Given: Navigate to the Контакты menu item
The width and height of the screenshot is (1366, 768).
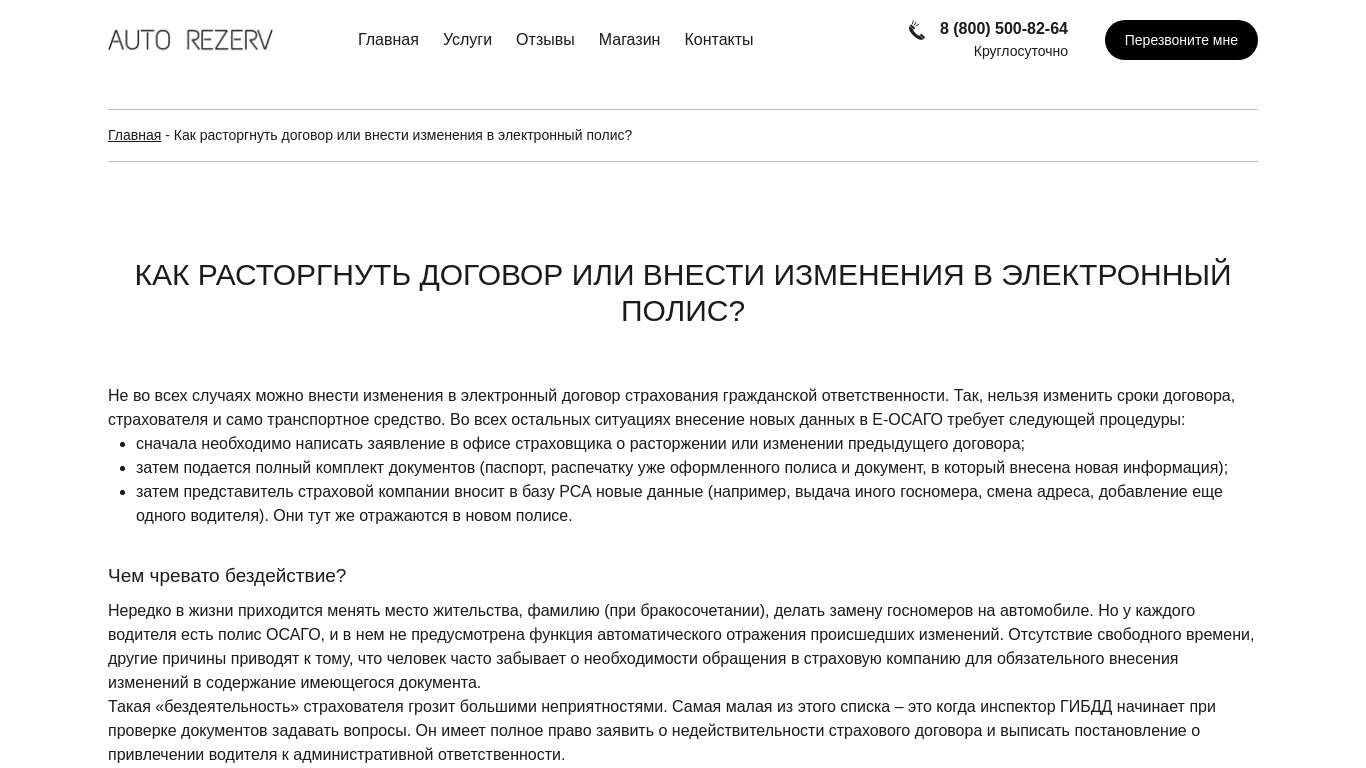Looking at the screenshot, I should point(718,40).
